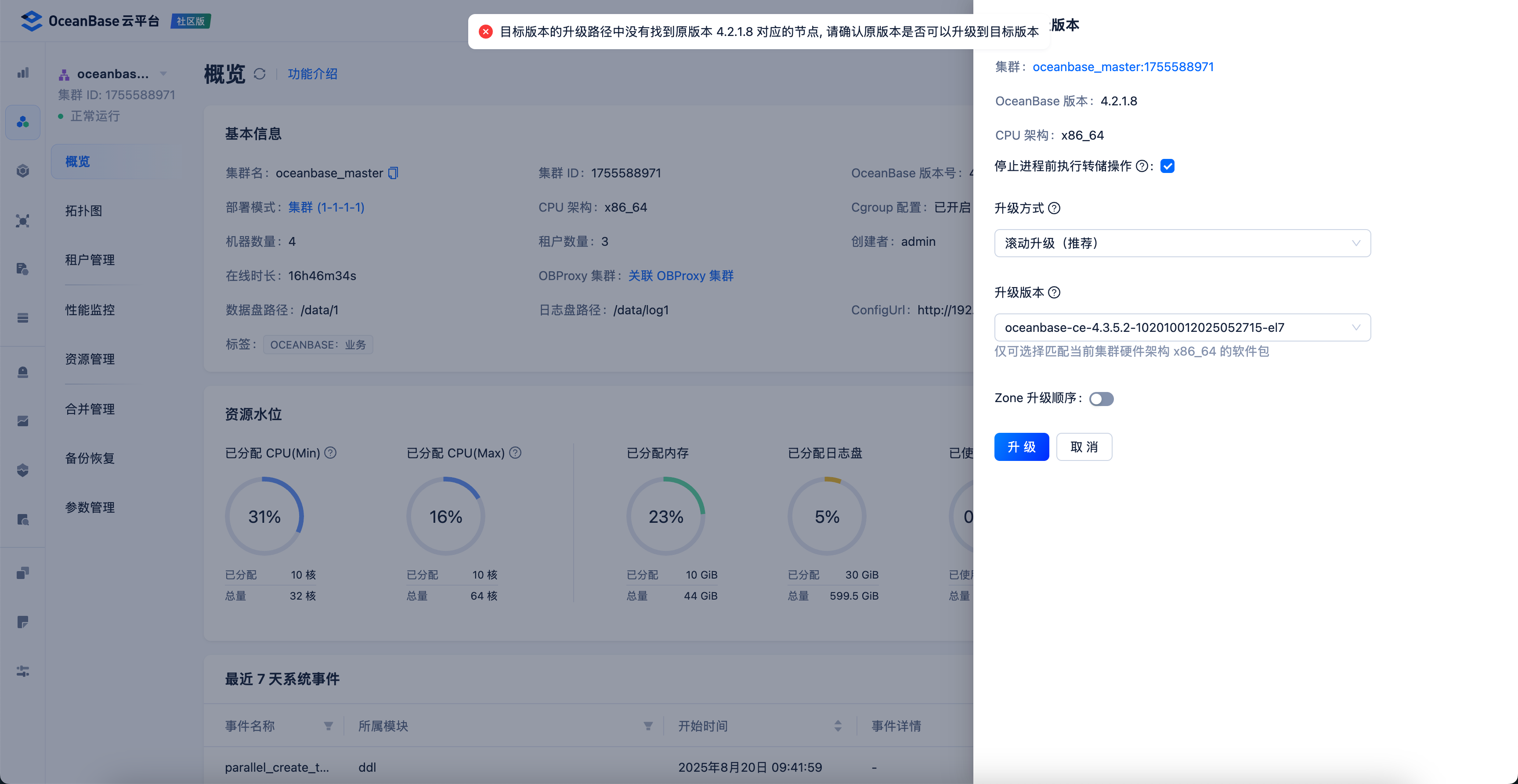The image size is (1518, 784).
Task: Copy the cluster name oceanbase_master
Action: [394, 173]
